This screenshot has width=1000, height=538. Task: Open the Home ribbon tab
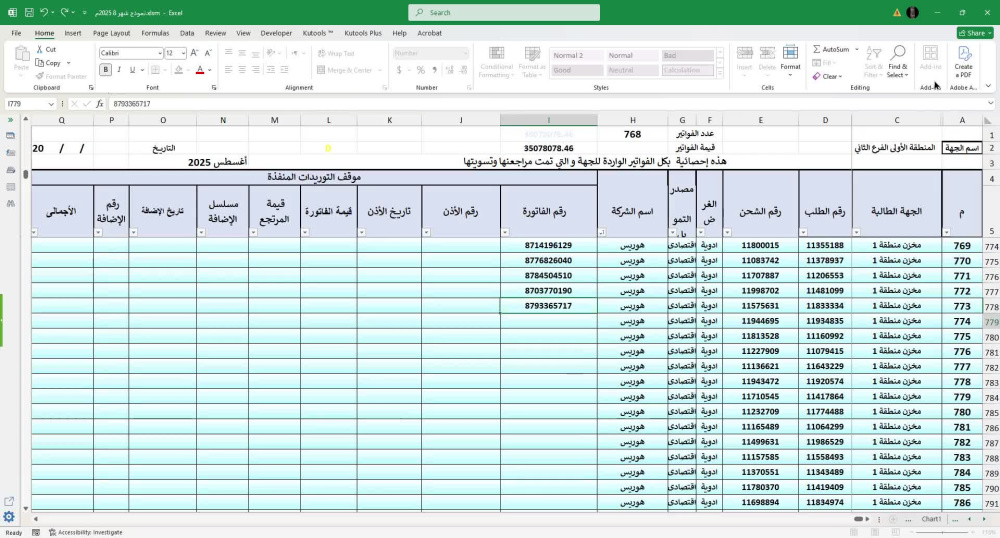(44, 33)
